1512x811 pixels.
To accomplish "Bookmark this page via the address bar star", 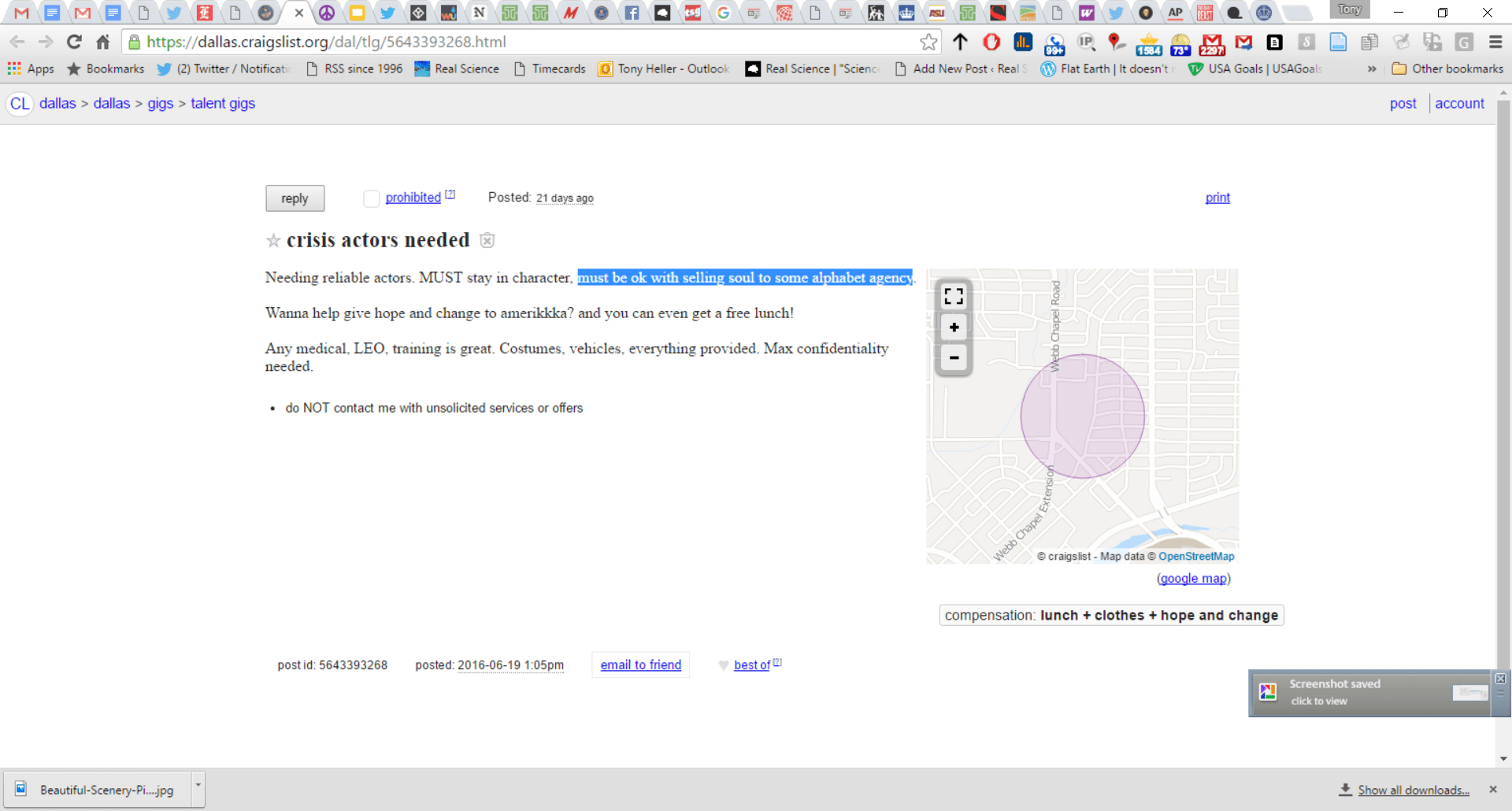I will tap(929, 42).
